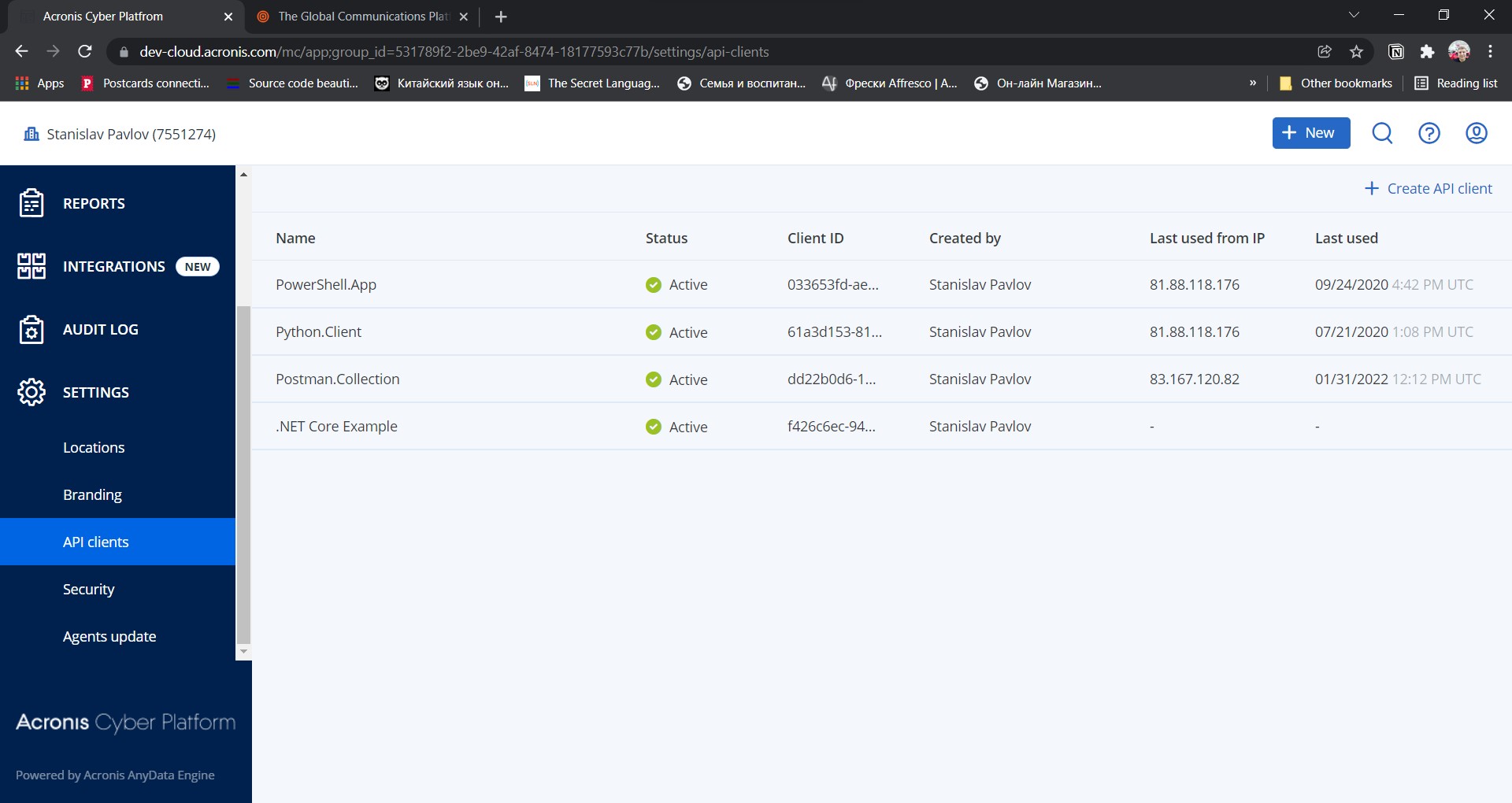The height and width of the screenshot is (803, 1512).
Task: Open Settings in the sidebar
Action: point(96,392)
